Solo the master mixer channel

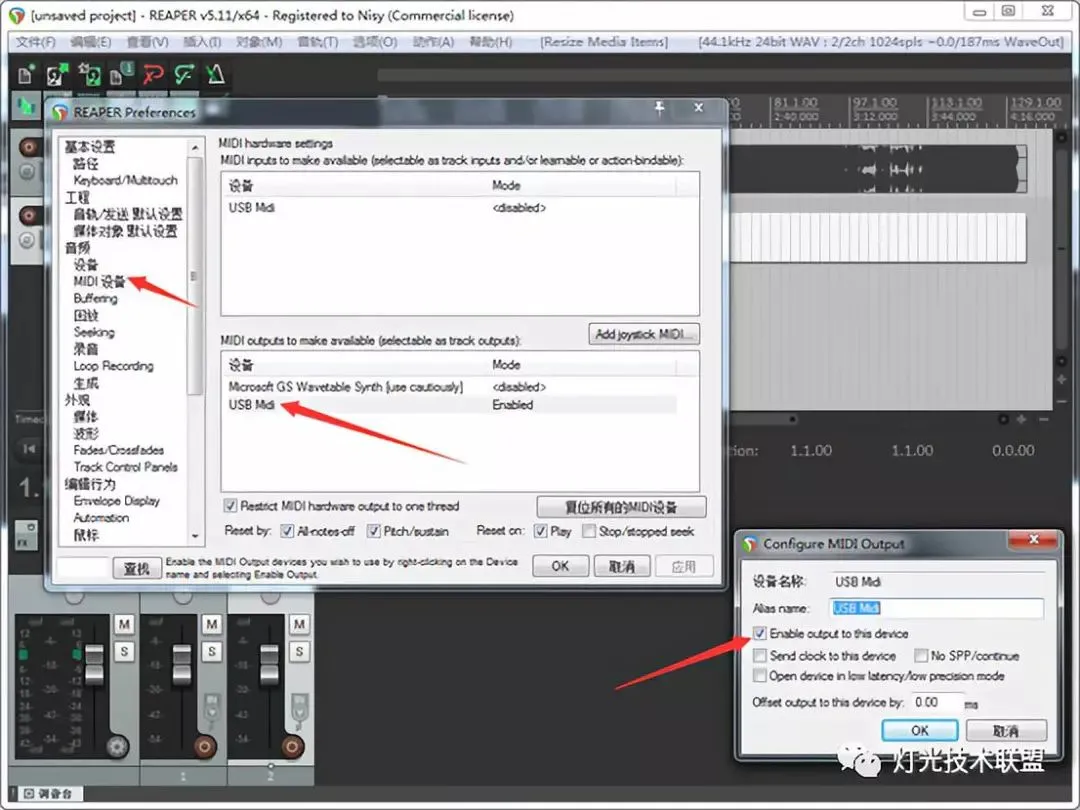pos(124,651)
